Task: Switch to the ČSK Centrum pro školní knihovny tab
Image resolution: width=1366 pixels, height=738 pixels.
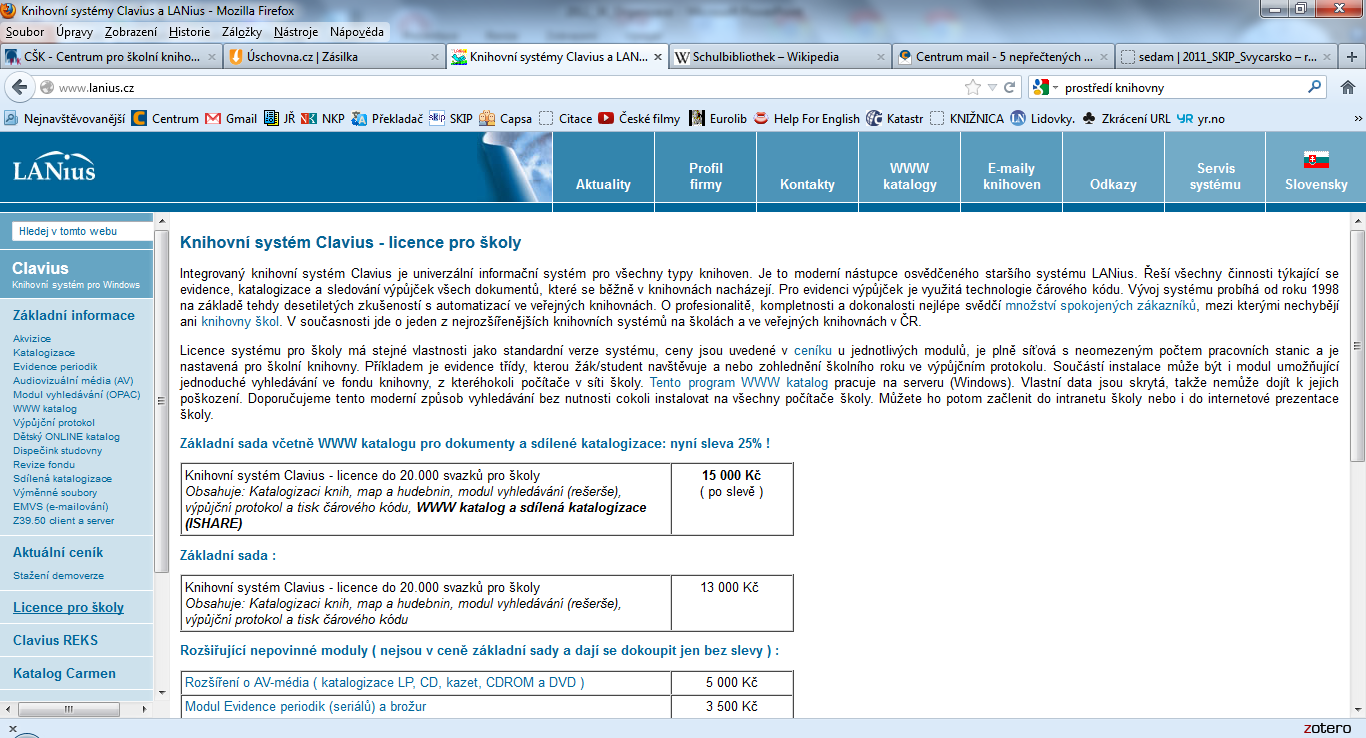Action: click(110, 57)
